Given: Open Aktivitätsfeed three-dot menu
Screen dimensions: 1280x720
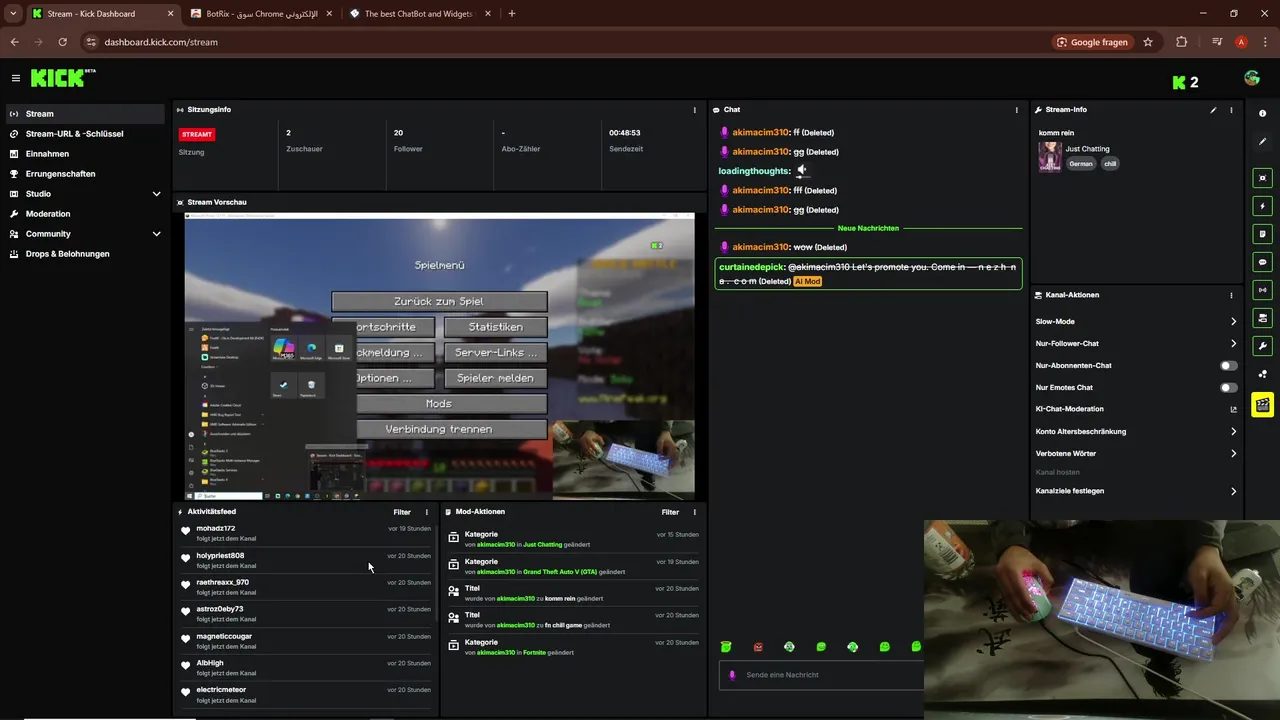Looking at the screenshot, I should pyautogui.click(x=427, y=512).
